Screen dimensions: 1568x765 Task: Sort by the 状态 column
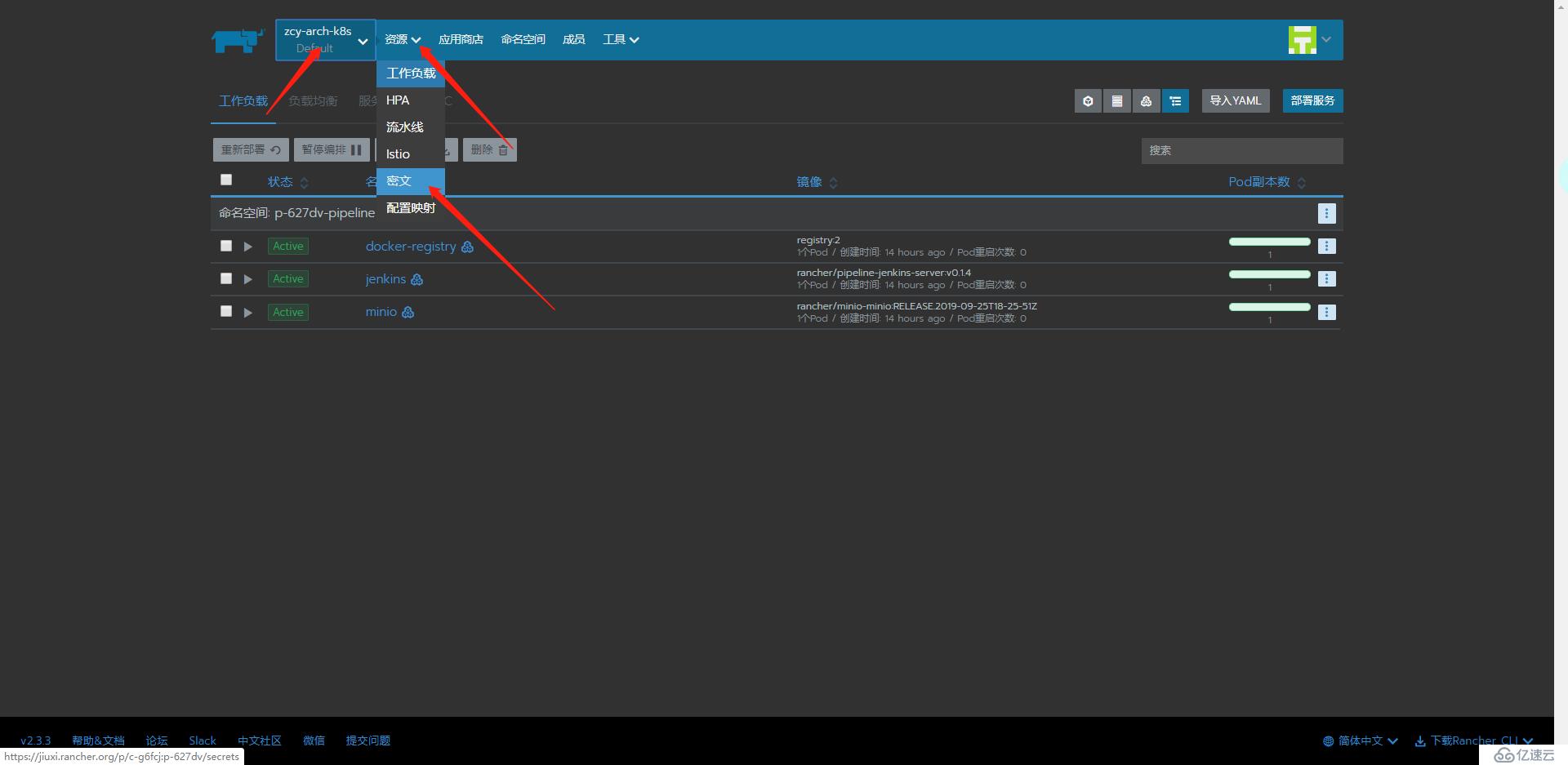pyautogui.click(x=287, y=182)
